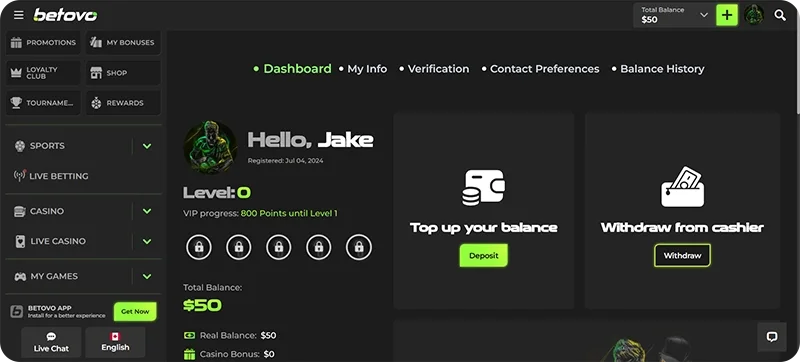Click 'Registered: Jul 04, 2024' text
This screenshot has width=800, height=362.
click(285, 161)
